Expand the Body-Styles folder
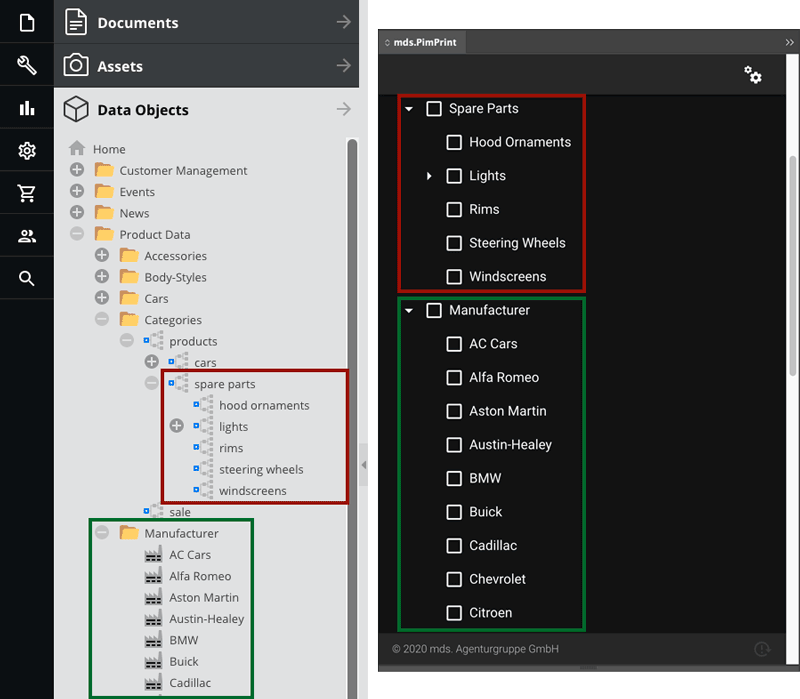Viewport: 800px width, 699px height. click(x=102, y=276)
